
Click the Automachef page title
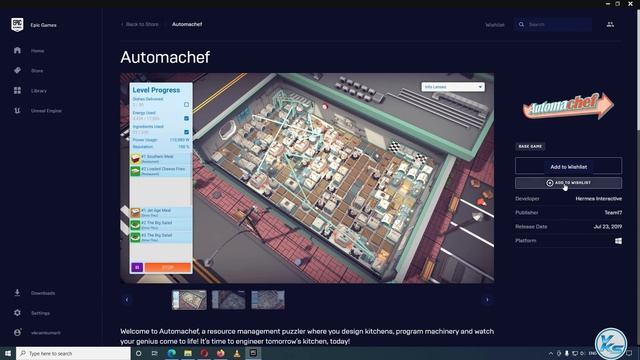pos(165,57)
